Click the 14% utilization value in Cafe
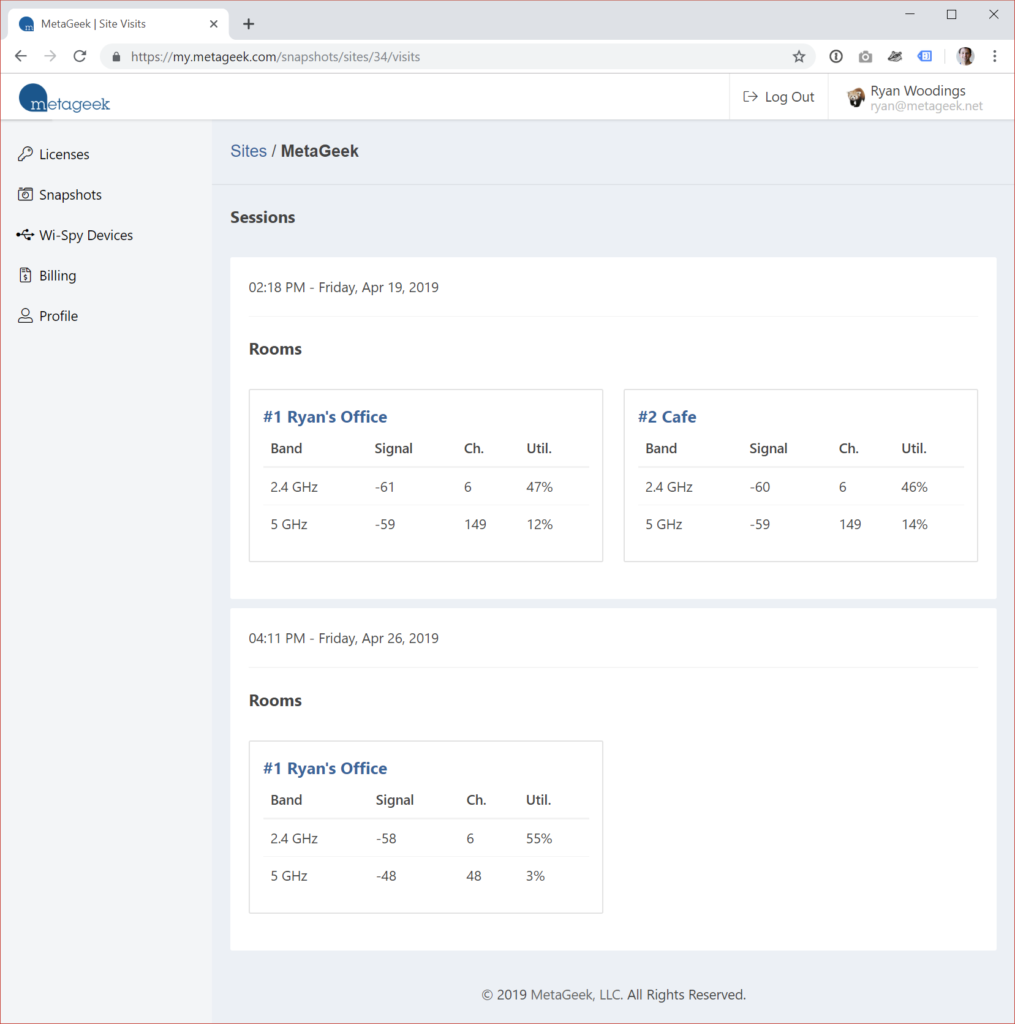 (x=914, y=524)
